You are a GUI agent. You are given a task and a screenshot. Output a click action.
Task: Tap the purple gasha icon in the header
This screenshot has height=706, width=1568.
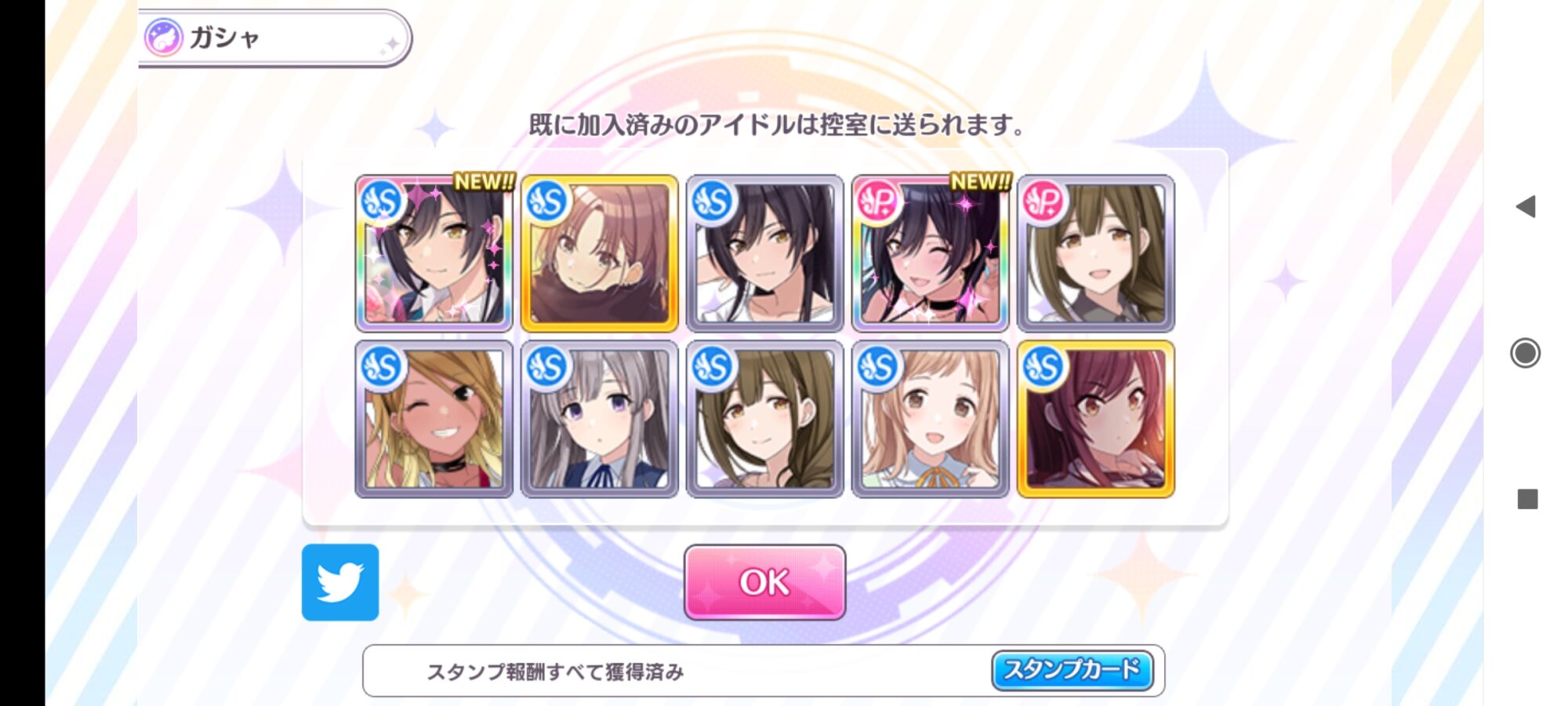163,37
